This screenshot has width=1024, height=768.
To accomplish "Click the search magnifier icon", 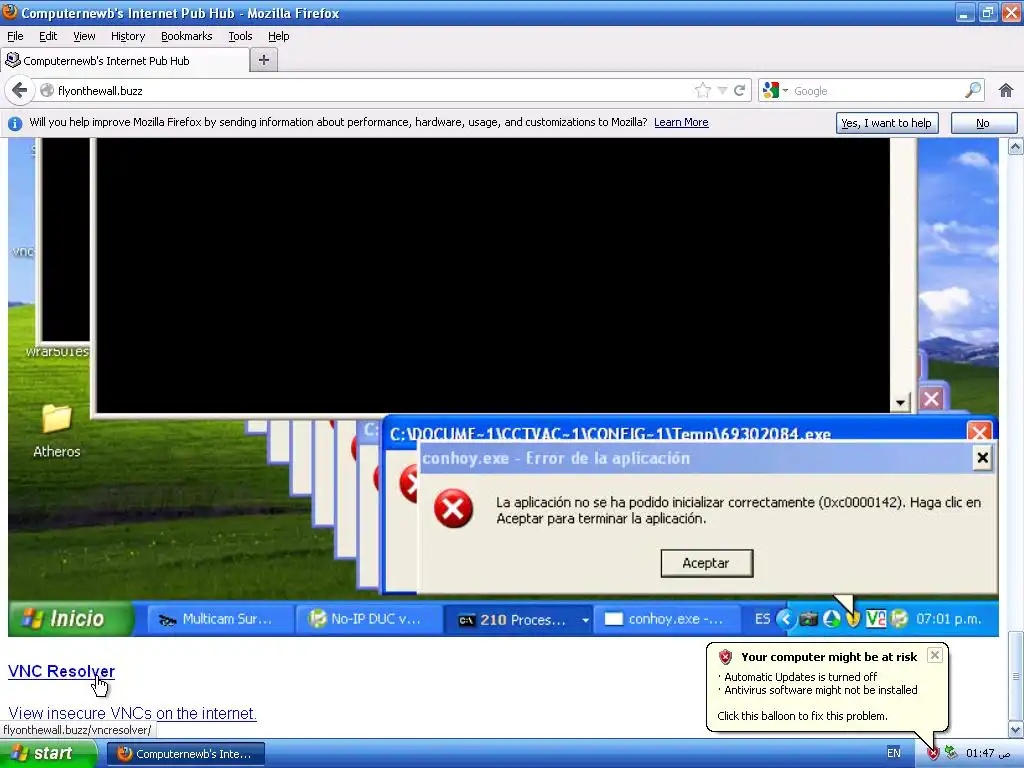I will pos(972,90).
